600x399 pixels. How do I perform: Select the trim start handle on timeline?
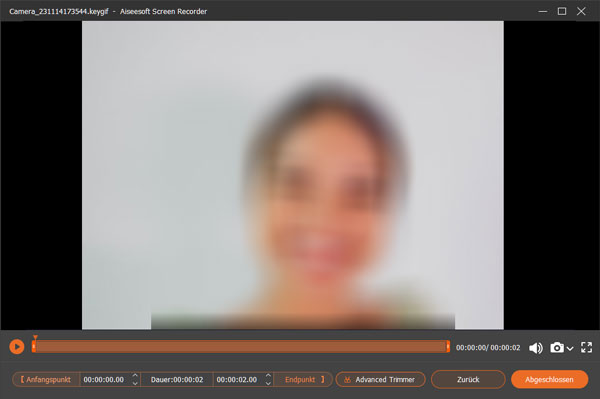tap(34, 347)
